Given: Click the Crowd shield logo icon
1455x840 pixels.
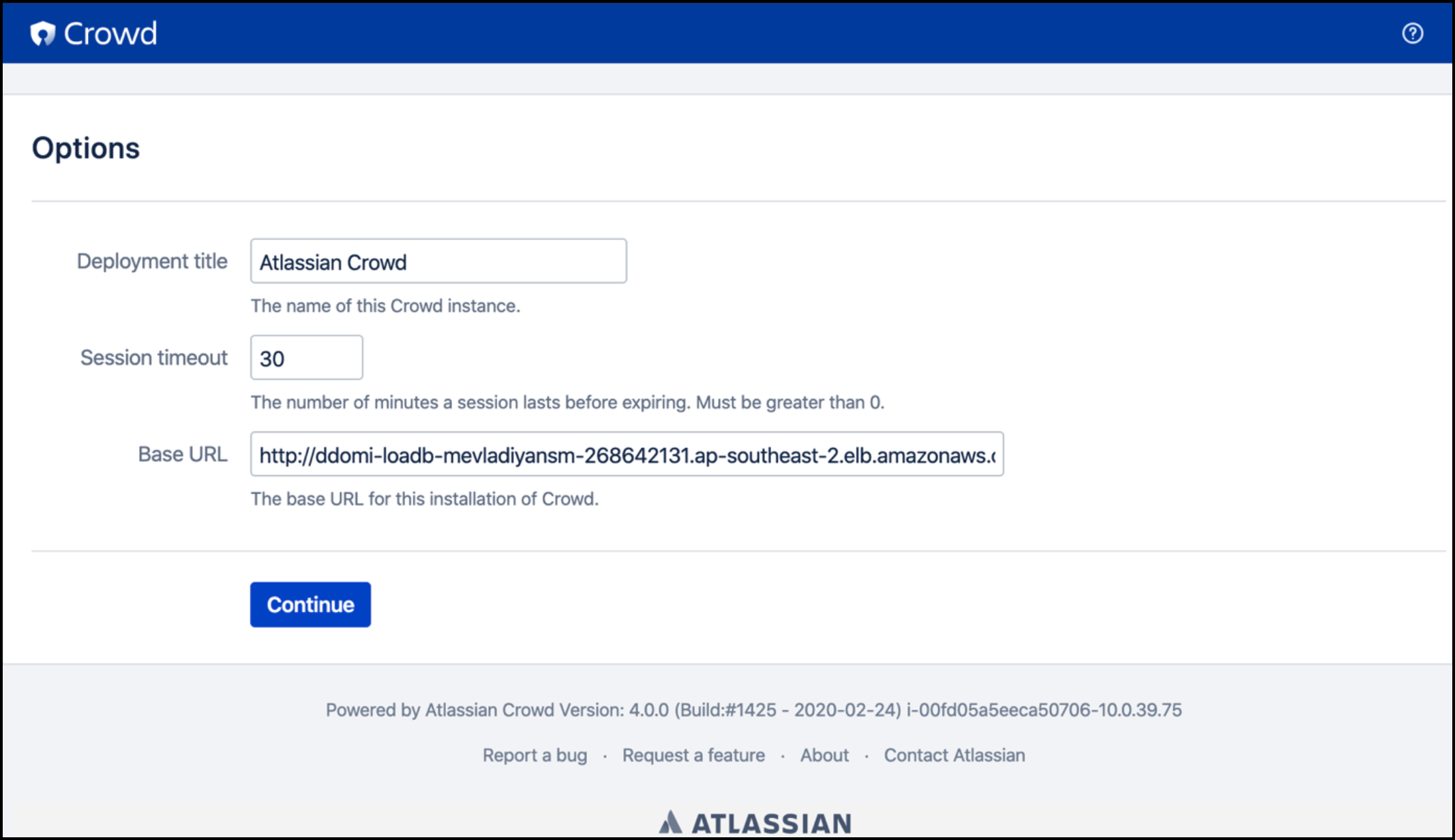Looking at the screenshot, I should tap(42, 33).
